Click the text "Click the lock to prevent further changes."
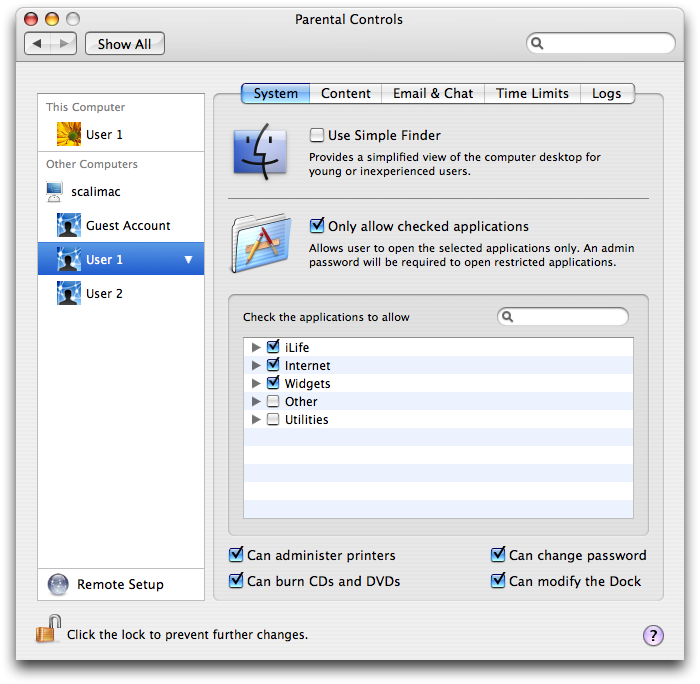Image resolution: width=700 pixels, height=684 pixels. tap(188, 634)
